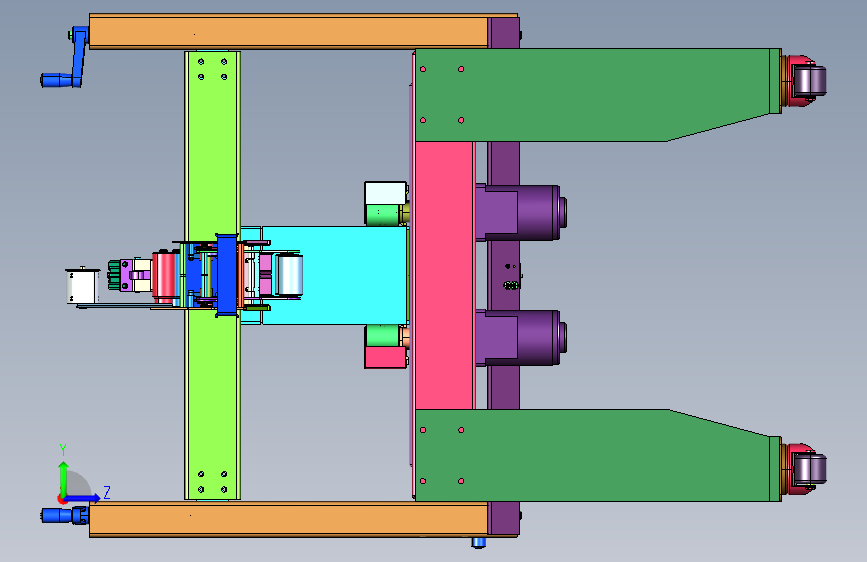This screenshot has width=867, height=562.
Task: Select the top orange beam
Action: (289, 33)
